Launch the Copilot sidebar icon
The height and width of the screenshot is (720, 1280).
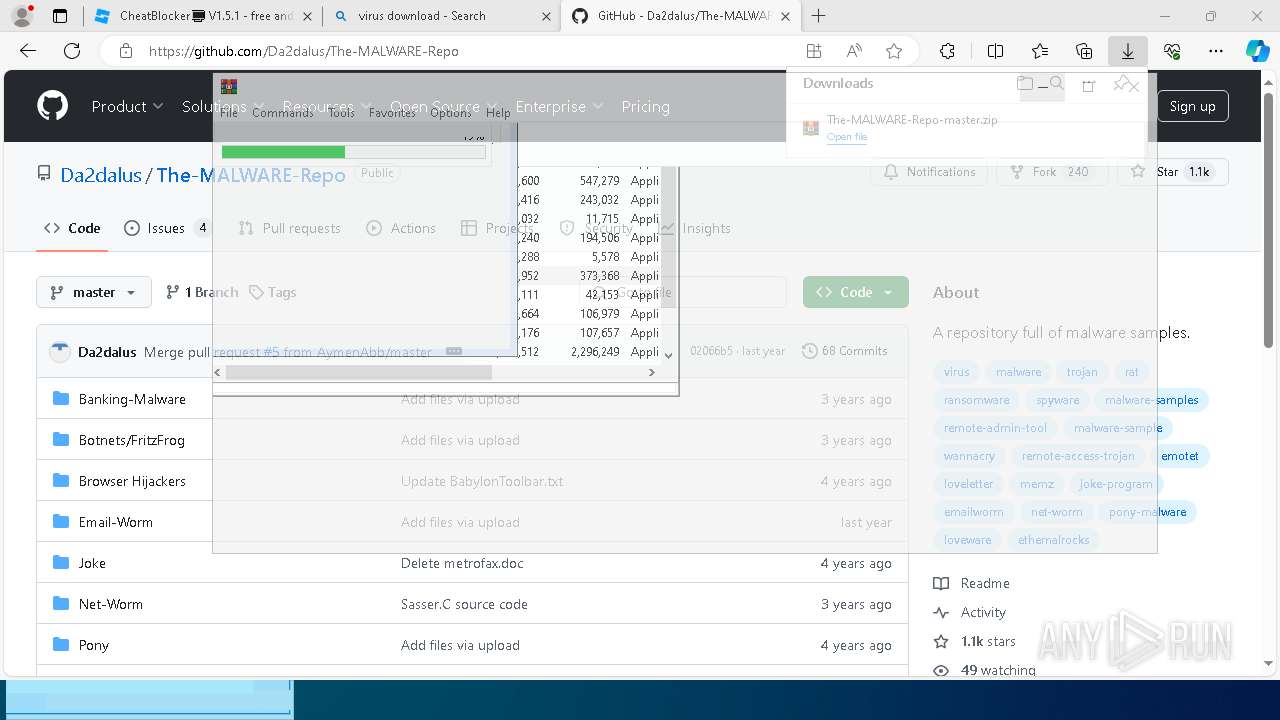pyautogui.click(x=1257, y=51)
